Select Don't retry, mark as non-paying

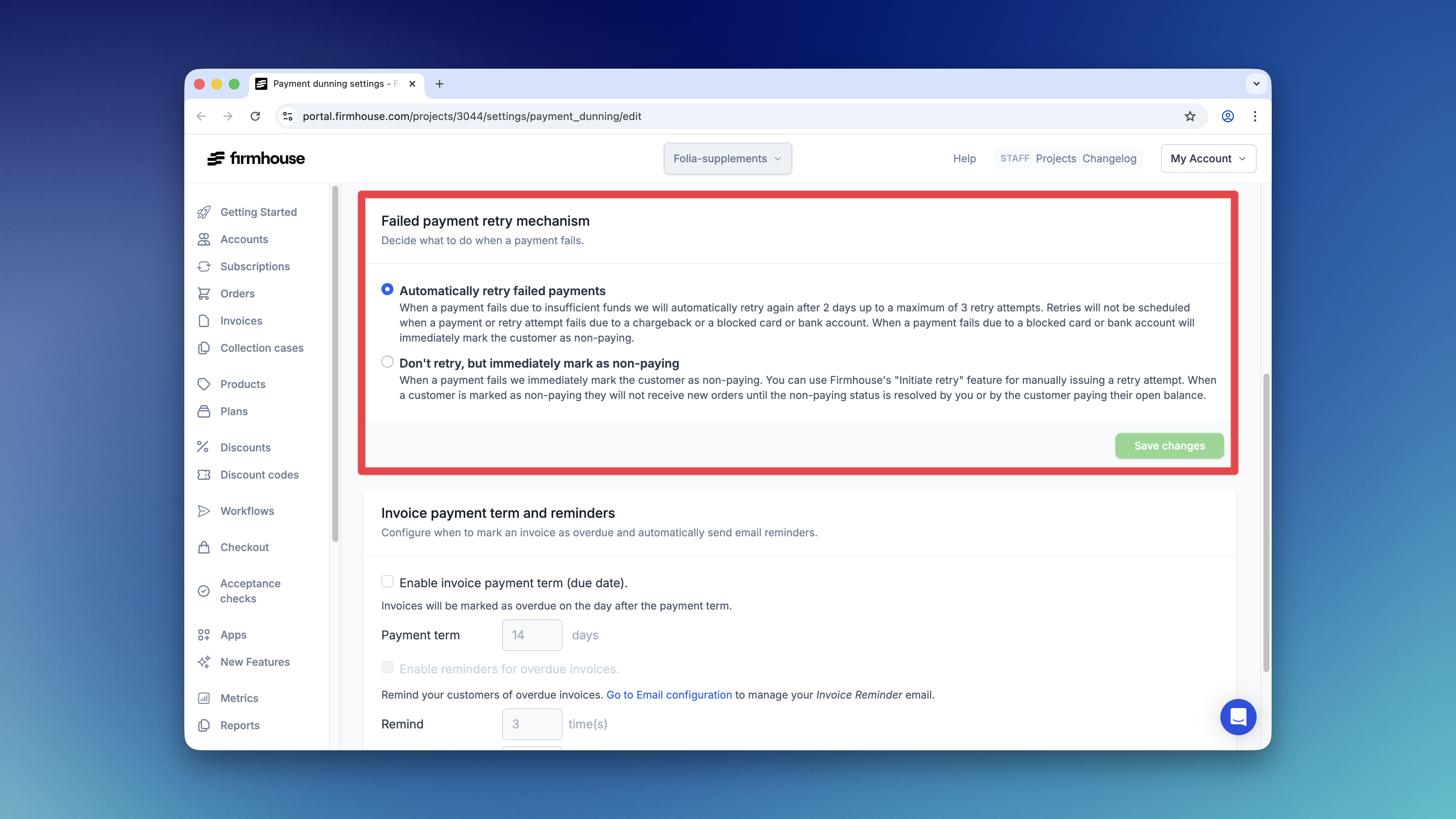[x=387, y=362]
